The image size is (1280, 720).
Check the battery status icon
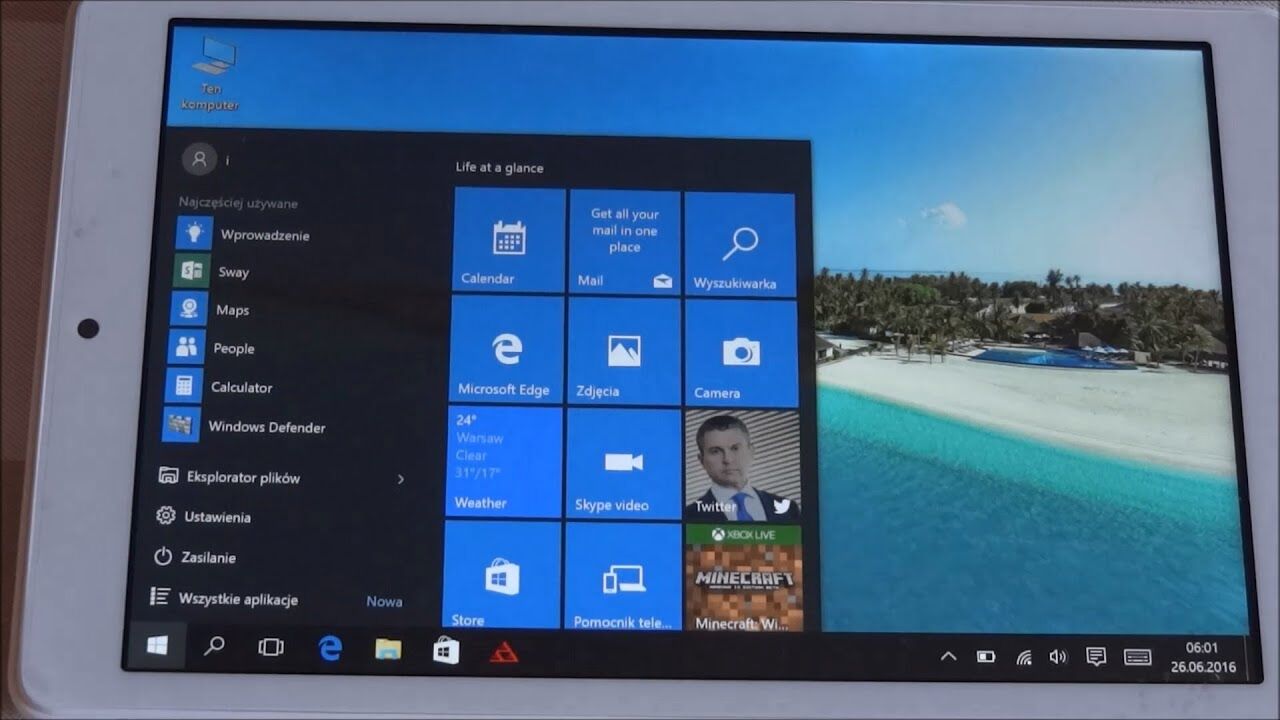click(986, 657)
